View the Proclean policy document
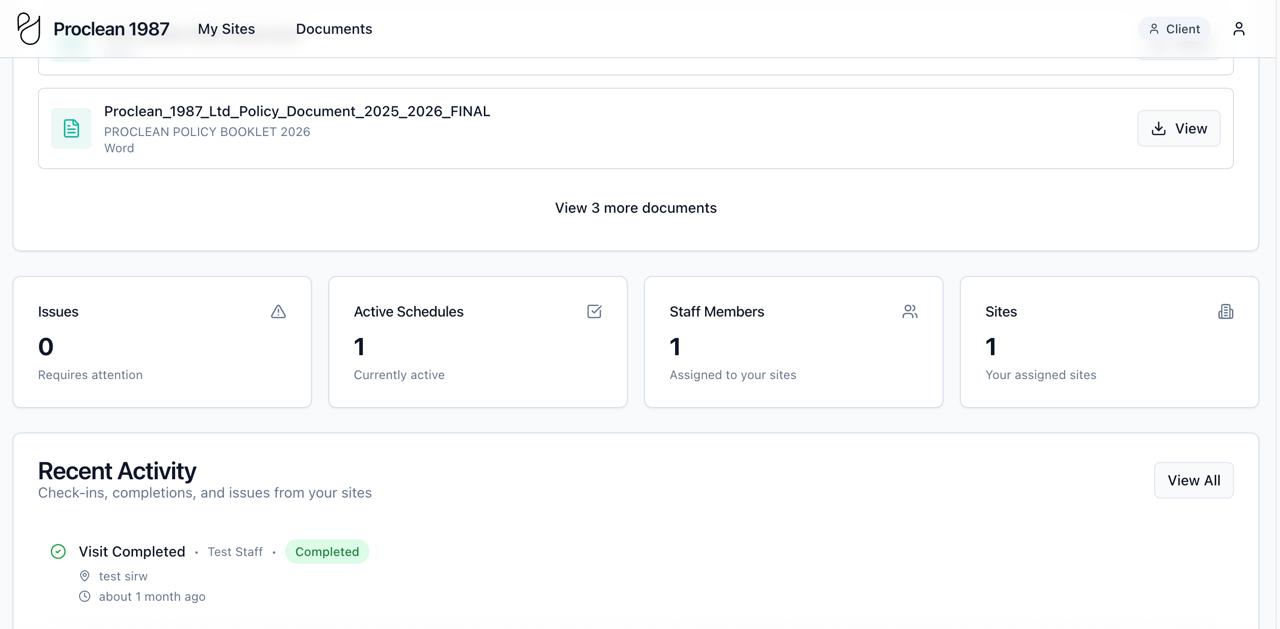The width and height of the screenshot is (1280, 629). (x=1178, y=128)
